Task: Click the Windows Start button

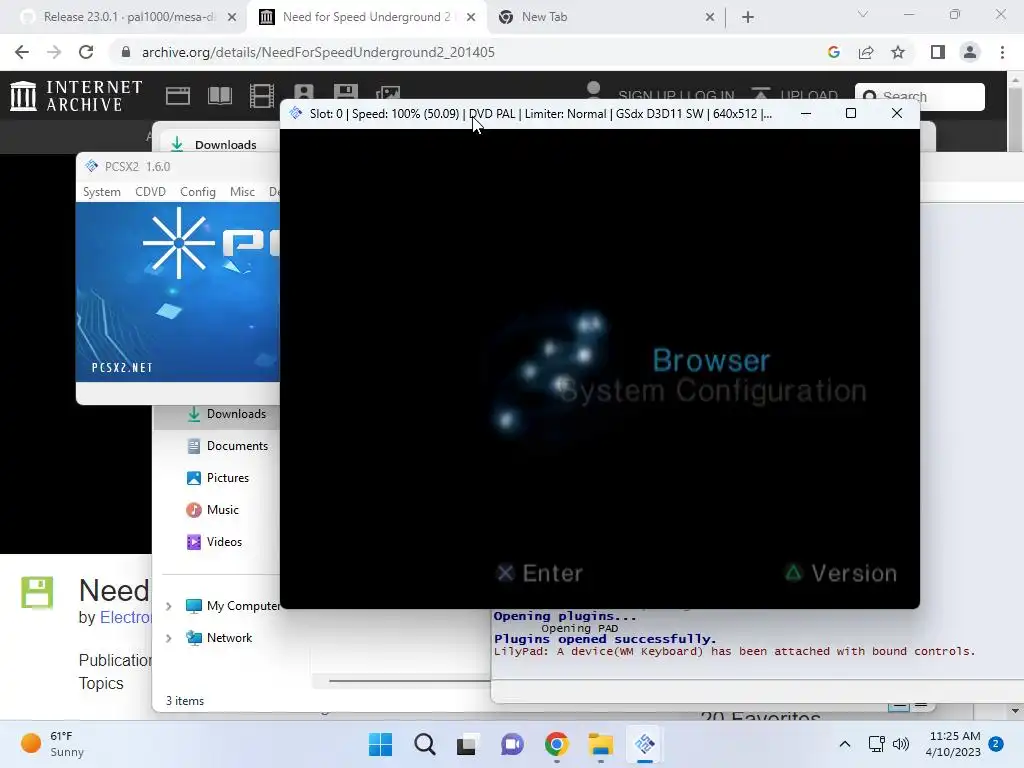Action: pyautogui.click(x=381, y=744)
